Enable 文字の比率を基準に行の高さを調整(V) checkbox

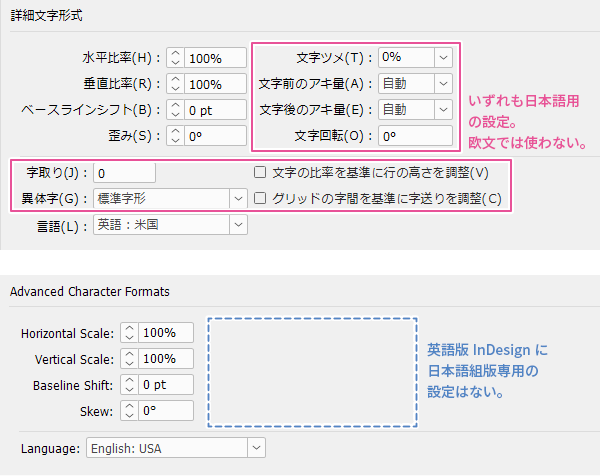[x=260, y=172]
